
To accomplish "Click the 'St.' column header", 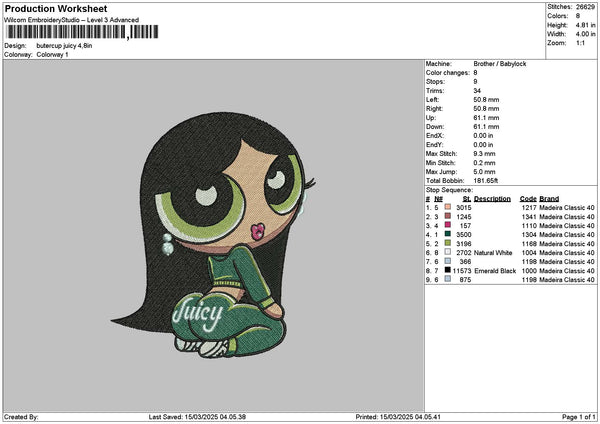I will [x=467, y=199].
